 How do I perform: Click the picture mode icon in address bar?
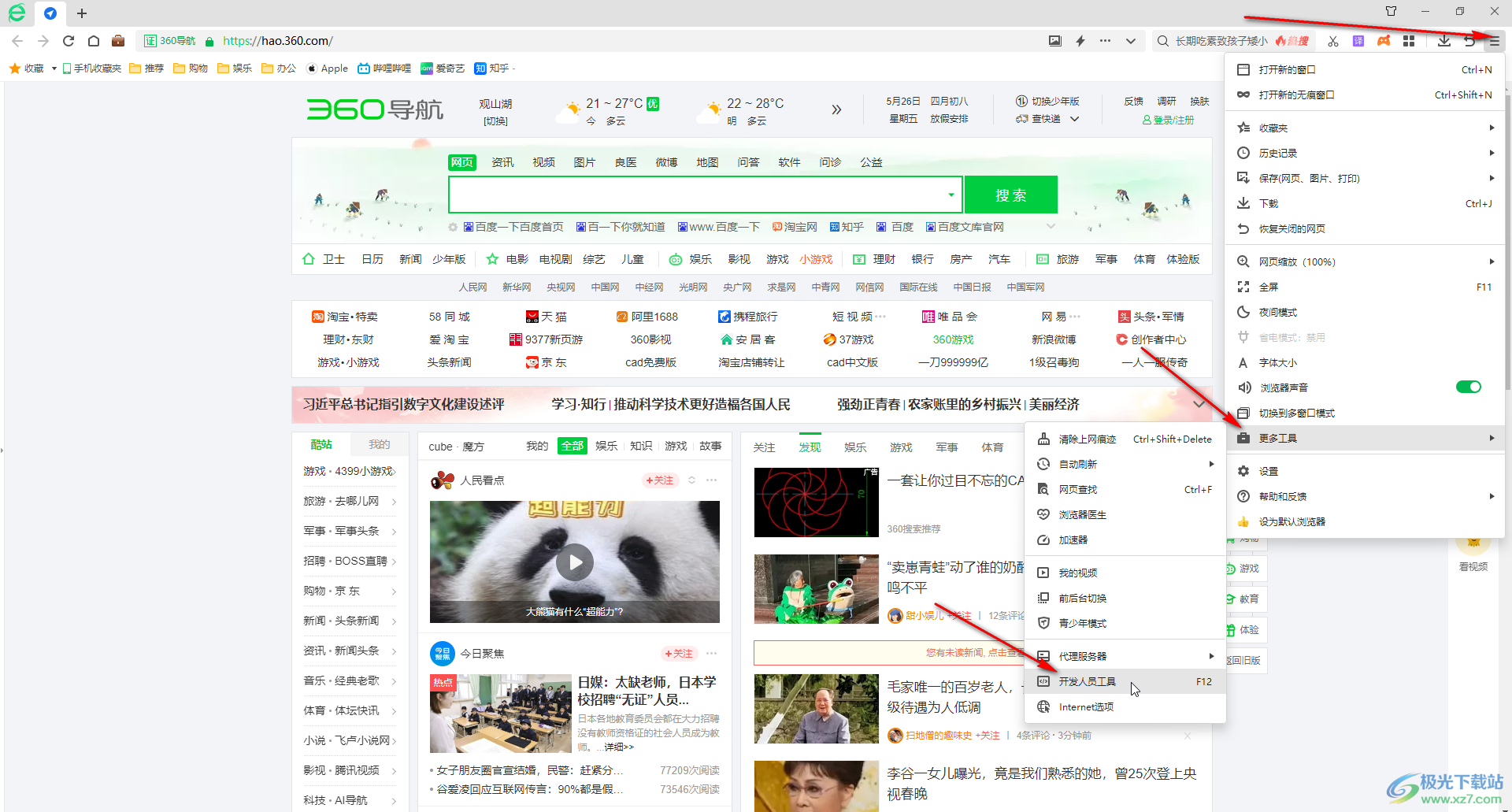(x=1055, y=41)
